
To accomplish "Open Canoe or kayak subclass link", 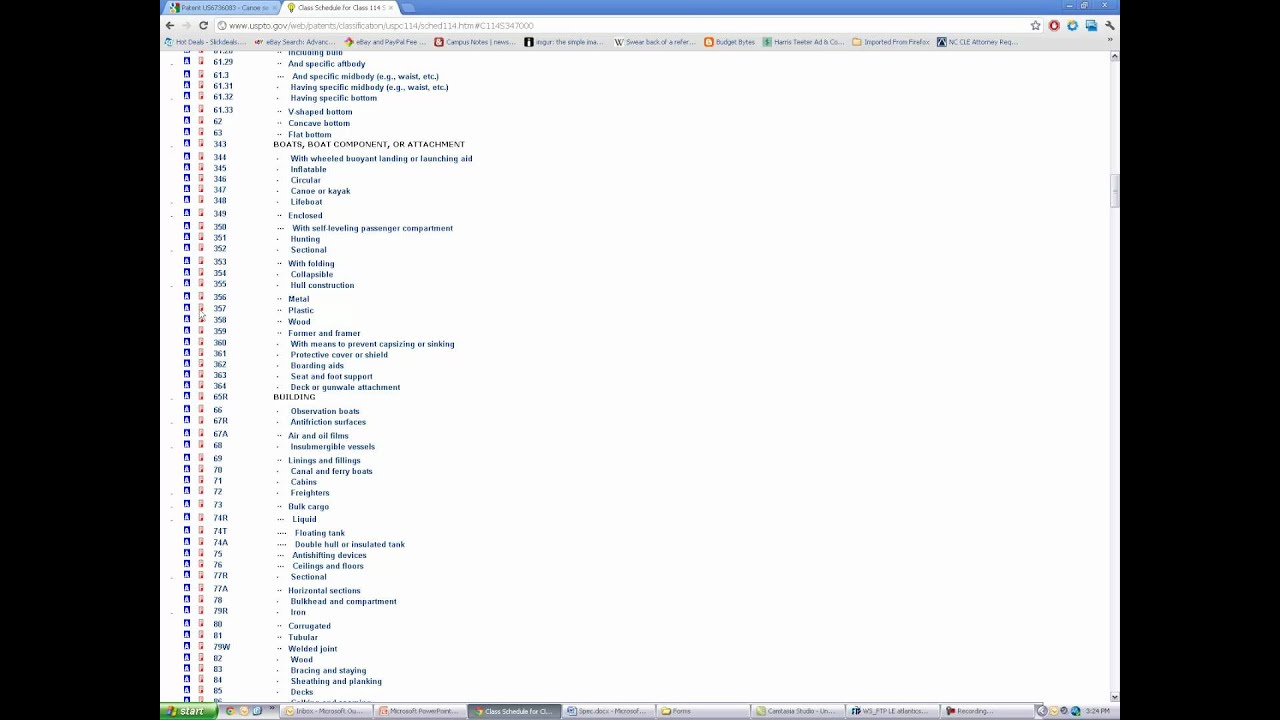I will click(x=320, y=191).
